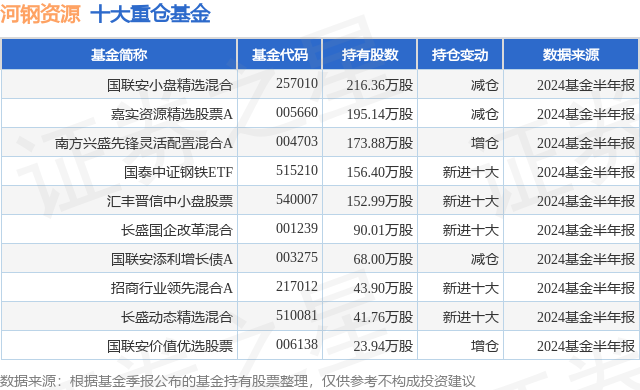Image resolution: width=640 pixels, height=390 pixels.
Task: Select fund code 003275
Action: 297,257
